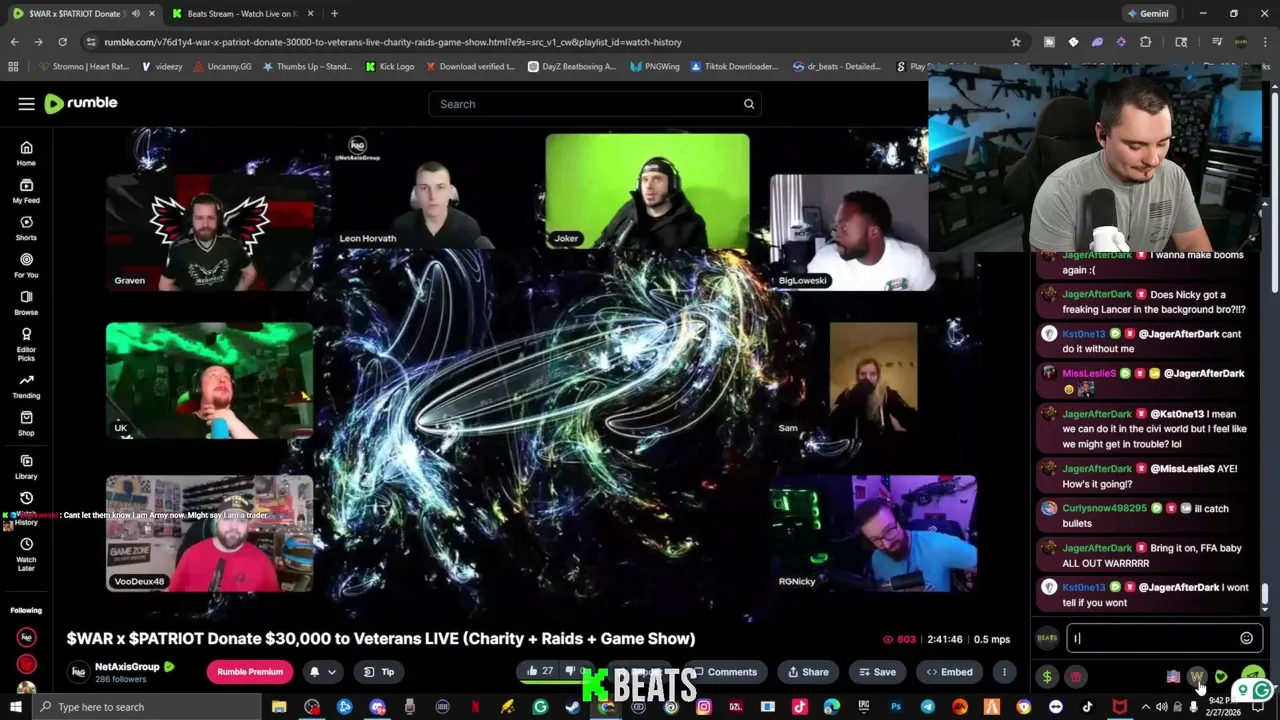Click Curlysnow498295 username in chat

[1104, 508]
